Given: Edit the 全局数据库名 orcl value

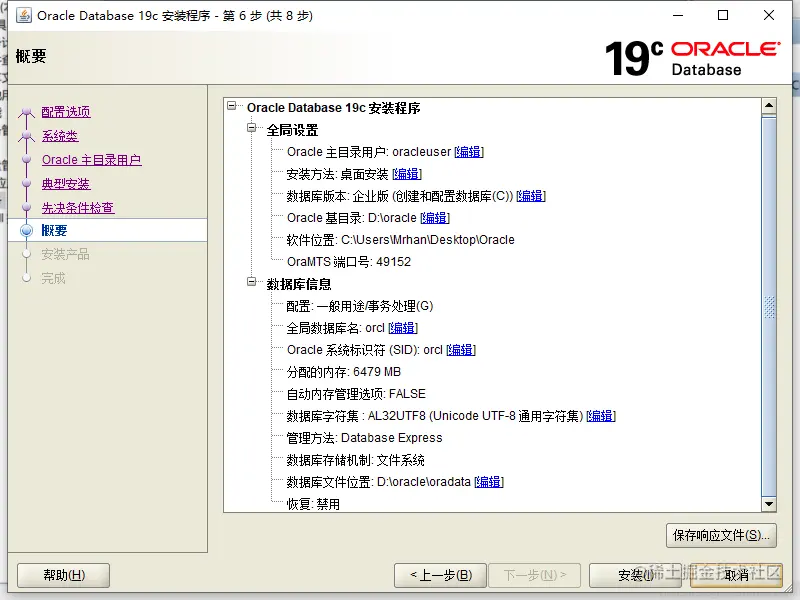Looking at the screenshot, I should point(403,328).
